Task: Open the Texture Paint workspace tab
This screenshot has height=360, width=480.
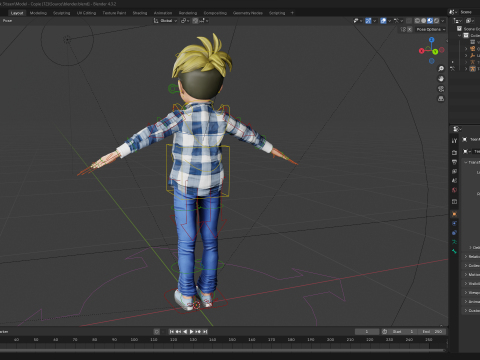Action: pos(114,13)
